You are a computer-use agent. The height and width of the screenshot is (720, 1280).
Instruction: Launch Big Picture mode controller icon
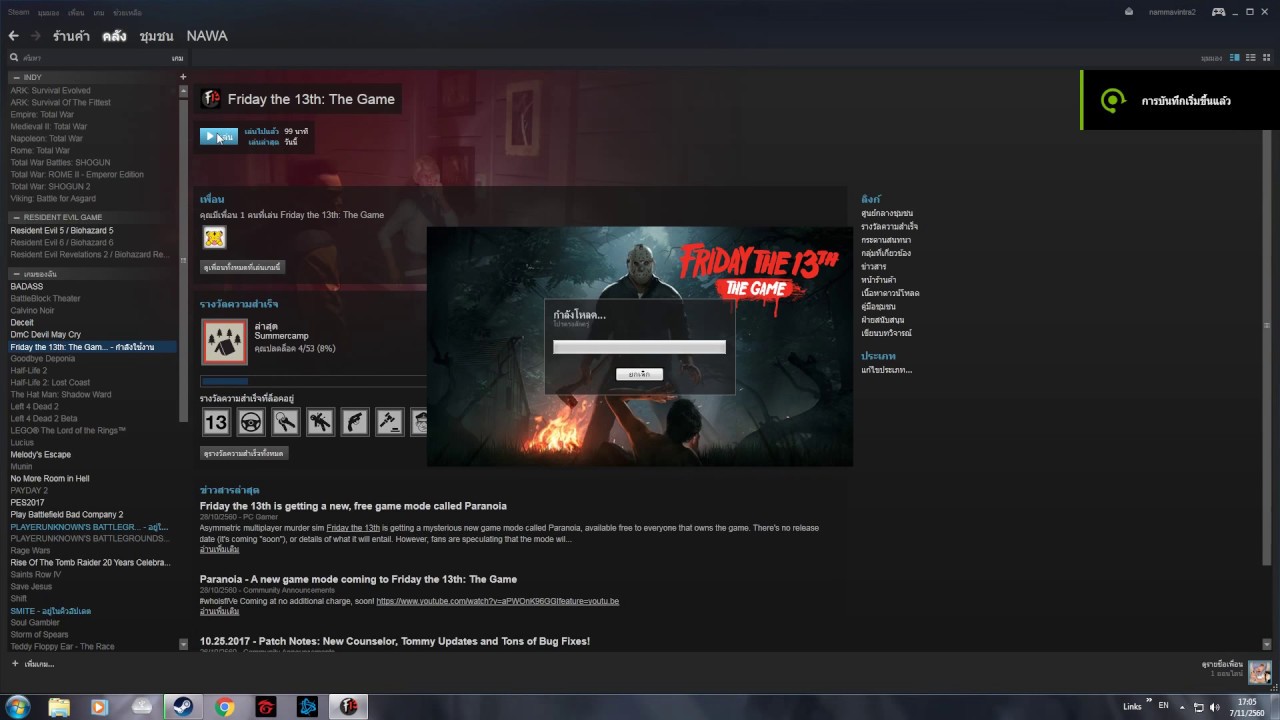pyautogui.click(x=1218, y=12)
